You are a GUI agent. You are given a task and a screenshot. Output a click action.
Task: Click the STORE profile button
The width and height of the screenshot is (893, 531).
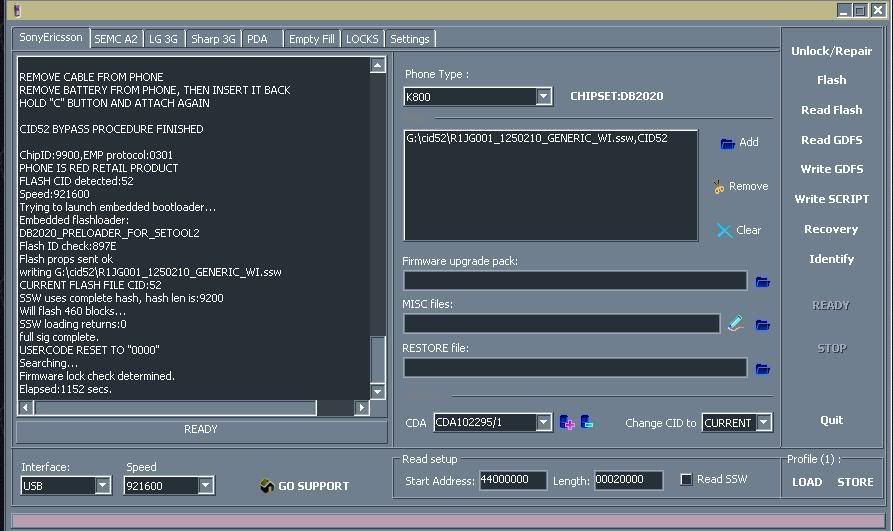point(855,482)
